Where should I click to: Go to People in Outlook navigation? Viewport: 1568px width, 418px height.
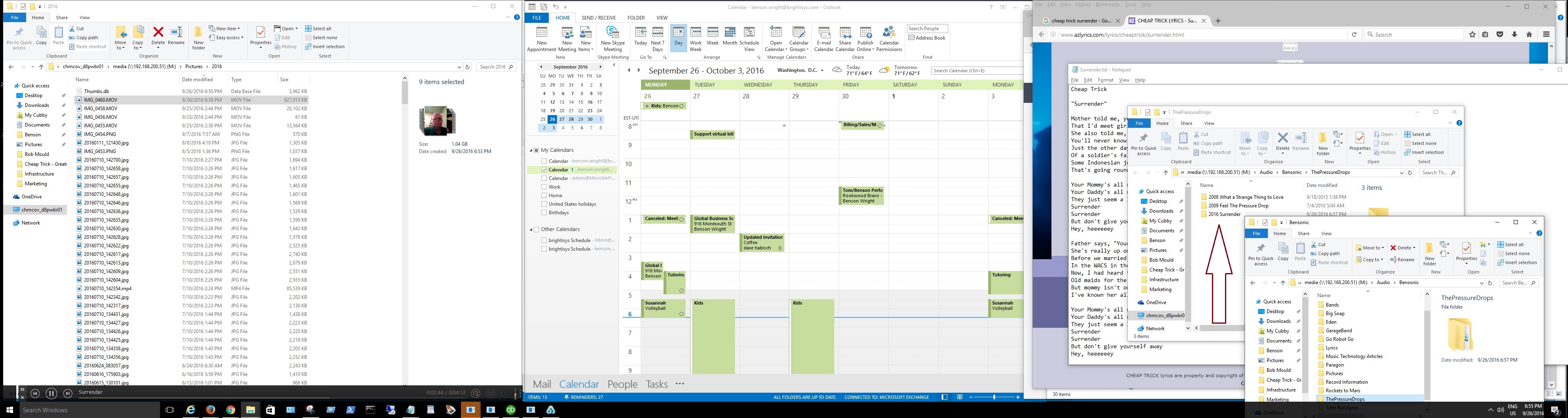pos(622,384)
